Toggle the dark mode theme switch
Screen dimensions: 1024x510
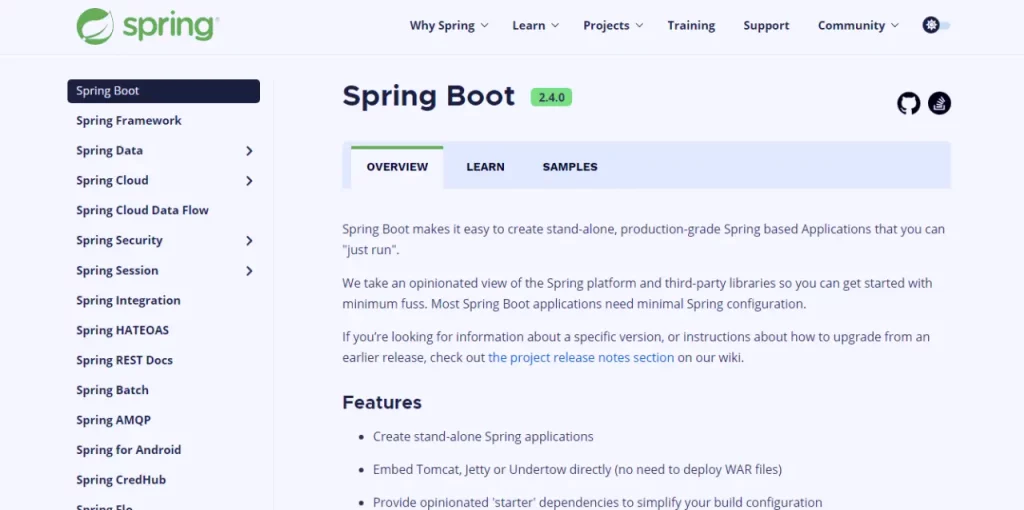click(936, 25)
